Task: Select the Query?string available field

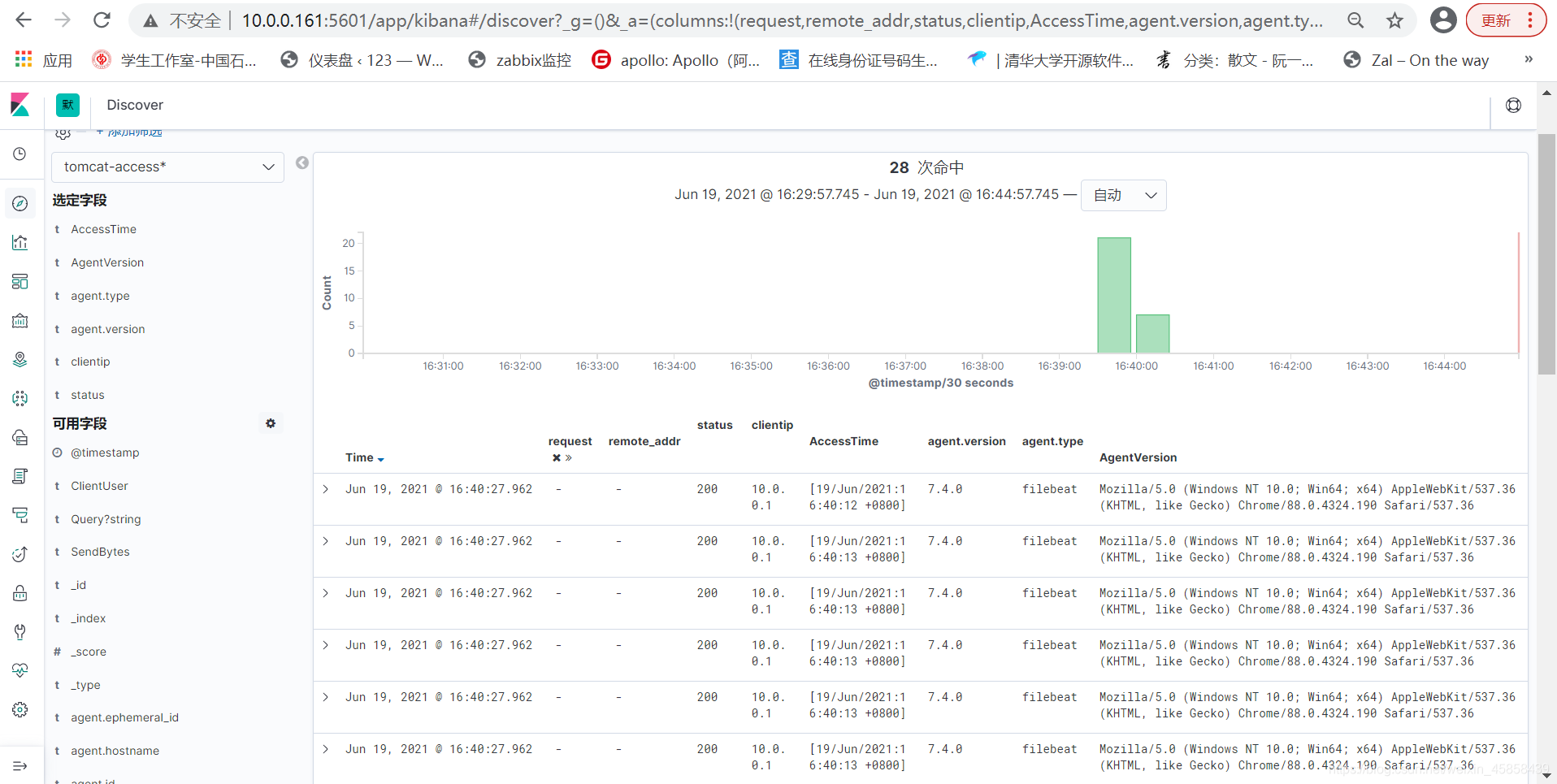Action: coord(106,519)
